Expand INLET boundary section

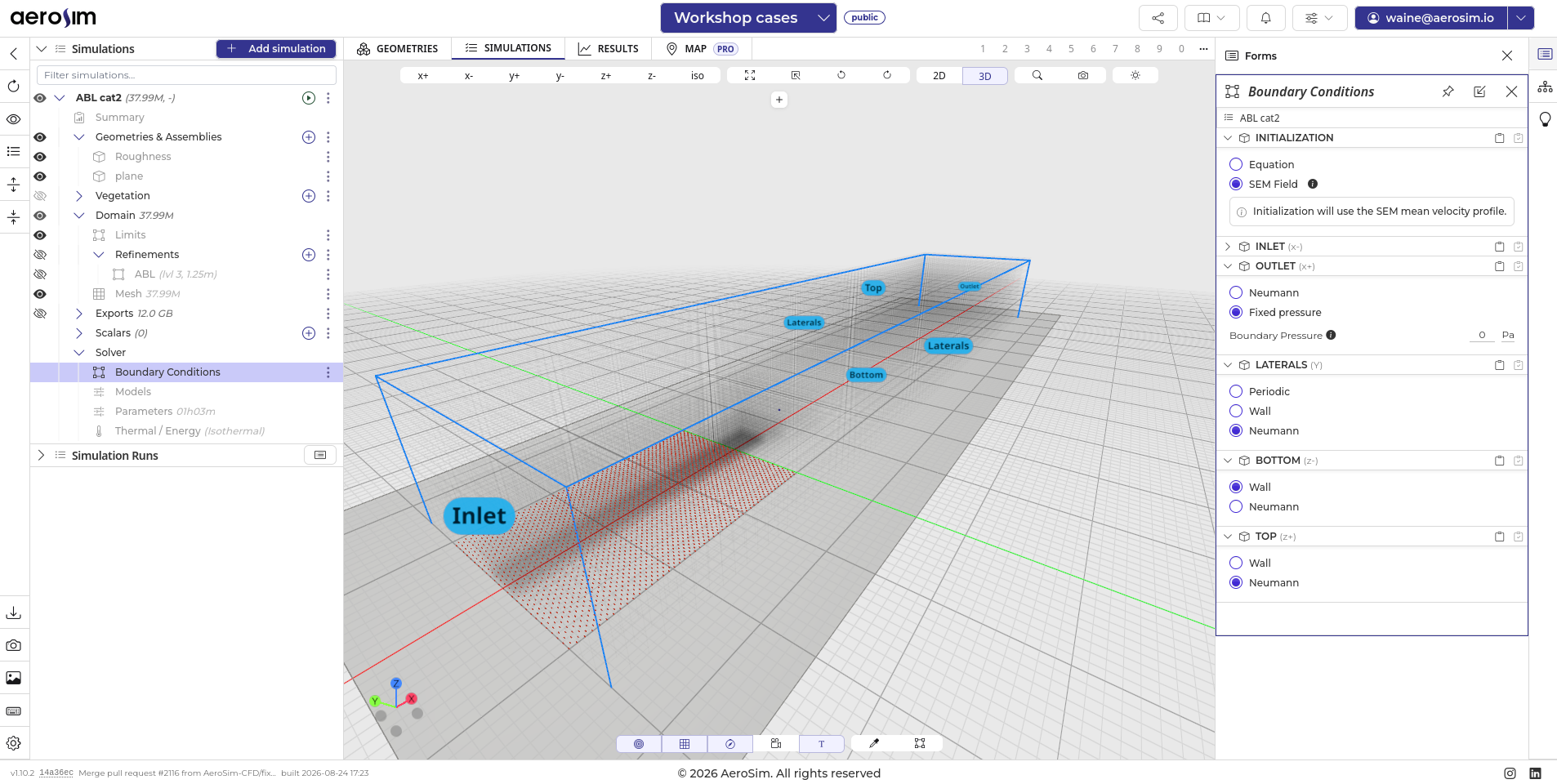pyautogui.click(x=1228, y=247)
